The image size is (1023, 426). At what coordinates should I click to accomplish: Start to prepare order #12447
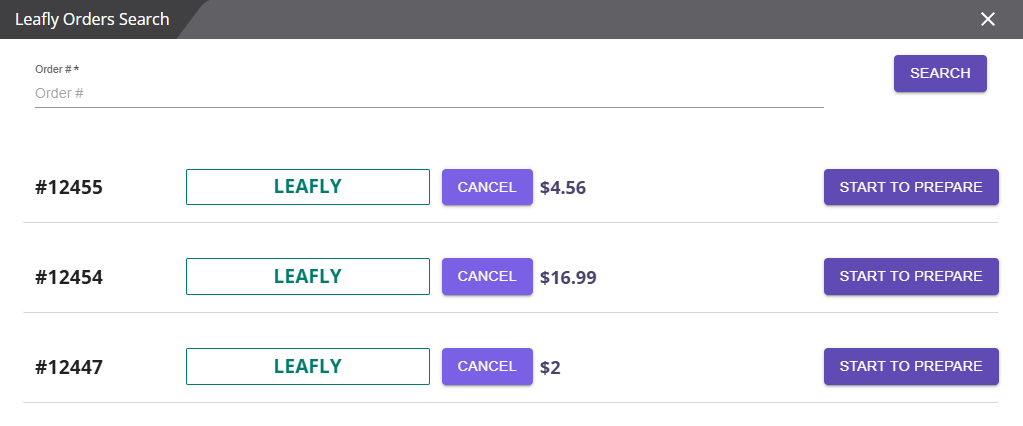(x=911, y=367)
